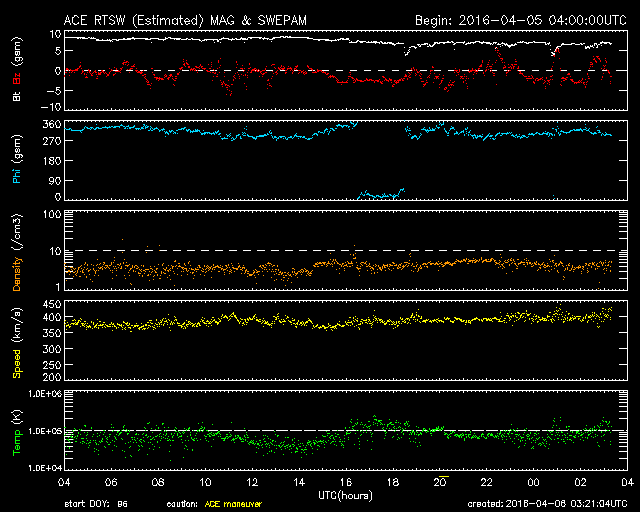Click the orange Density axis label

pyautogui.click(x=16, y=258)
